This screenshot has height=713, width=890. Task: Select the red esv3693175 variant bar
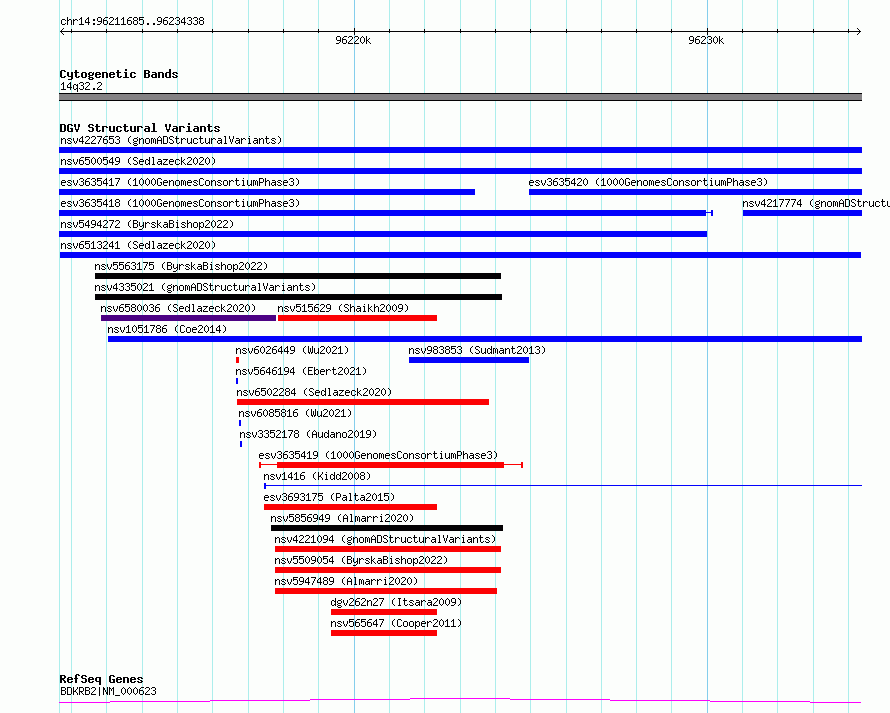click(x=350, y=507)
